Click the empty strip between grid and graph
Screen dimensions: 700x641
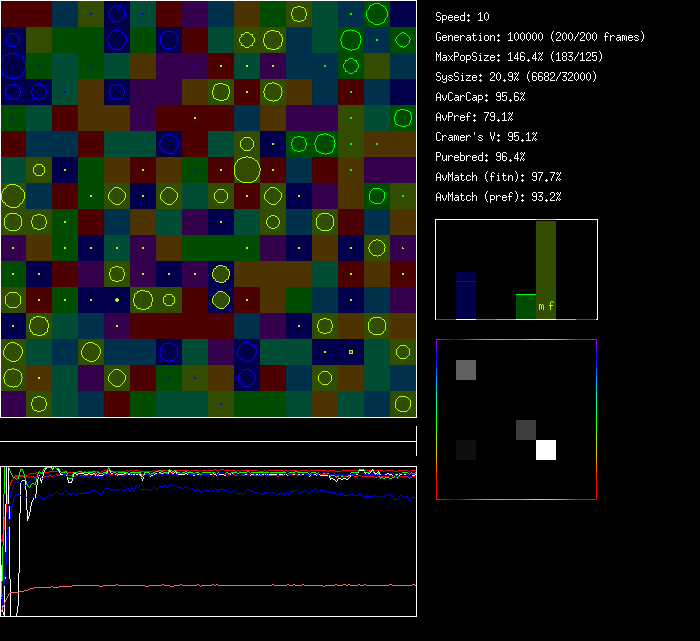(208, 430)
